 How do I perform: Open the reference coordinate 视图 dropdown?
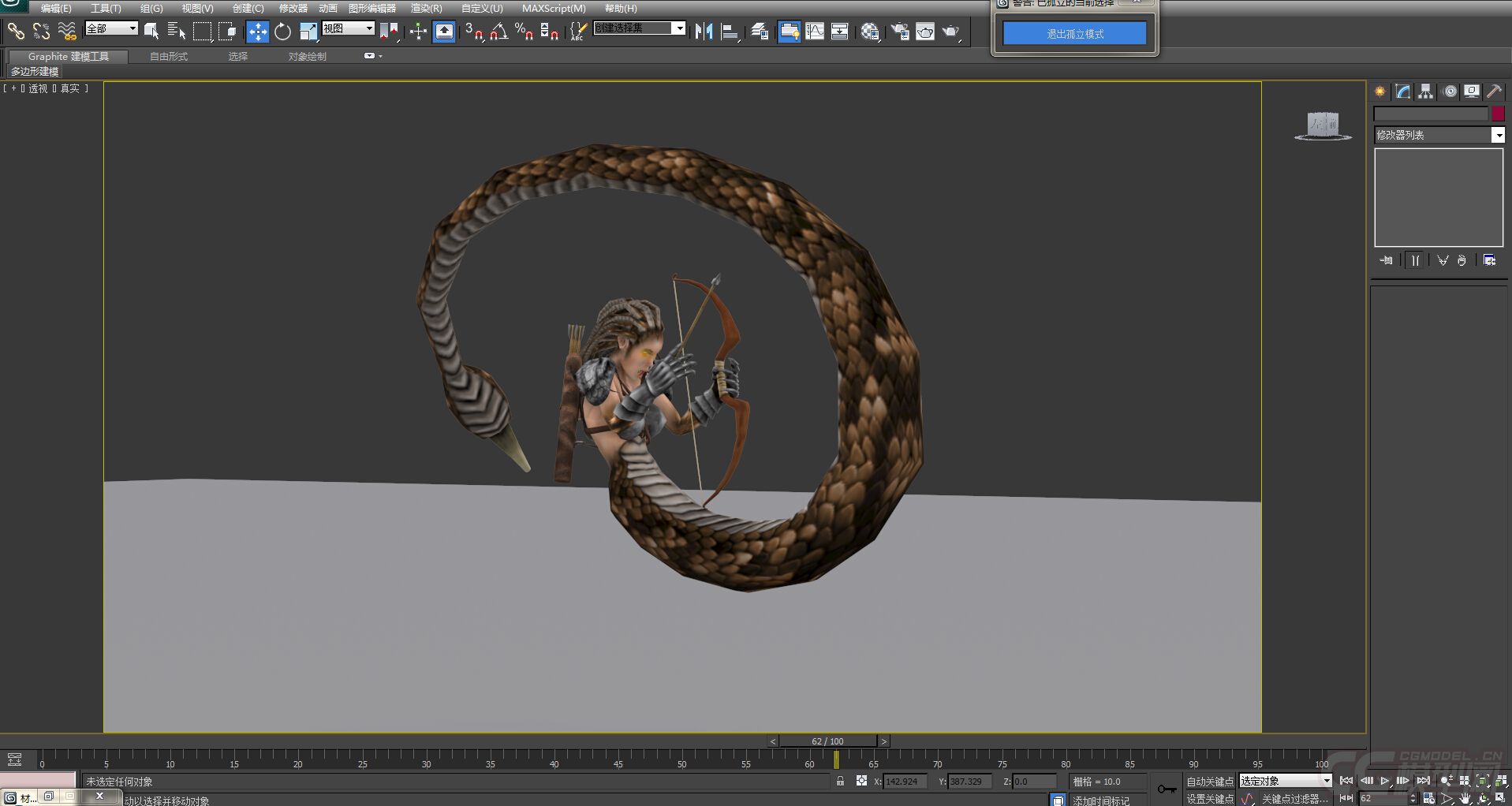tap(348, 28)
